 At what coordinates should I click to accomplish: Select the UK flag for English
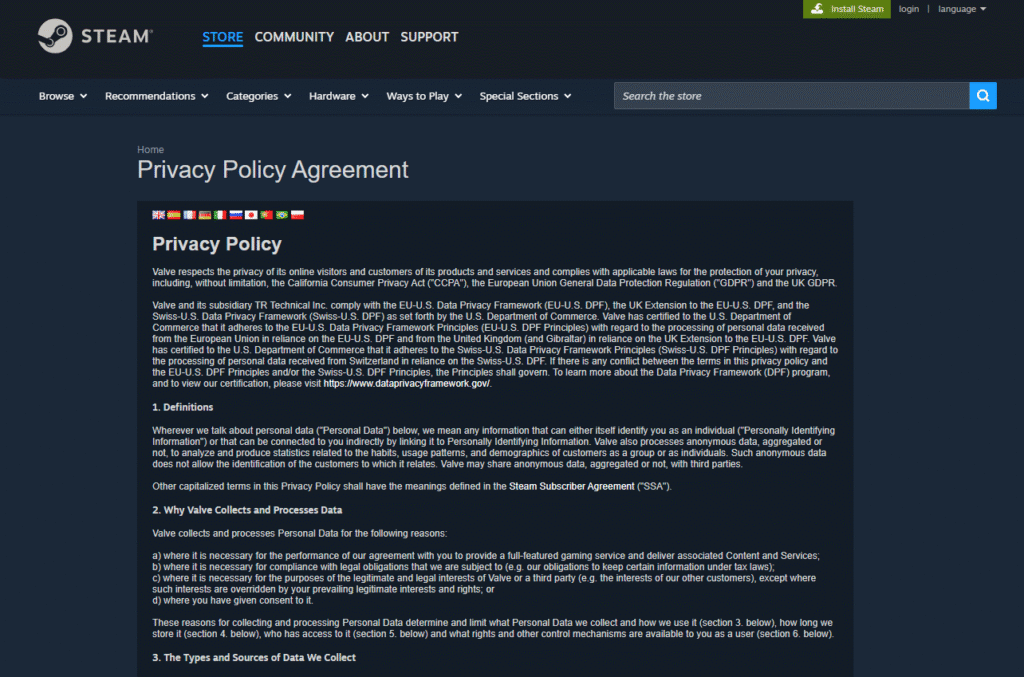tap(158, 215)
